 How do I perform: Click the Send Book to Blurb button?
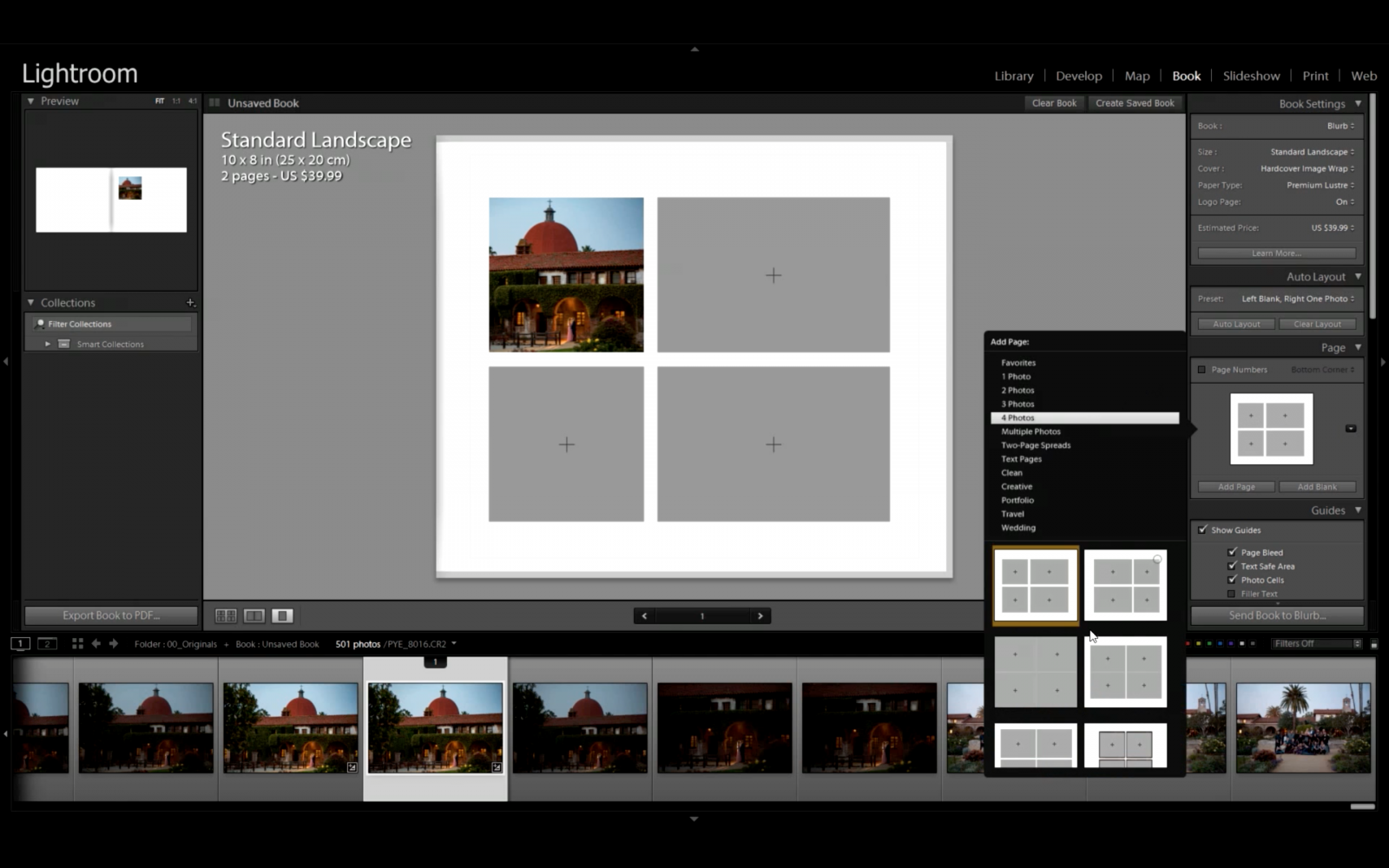click(1276, 615)
